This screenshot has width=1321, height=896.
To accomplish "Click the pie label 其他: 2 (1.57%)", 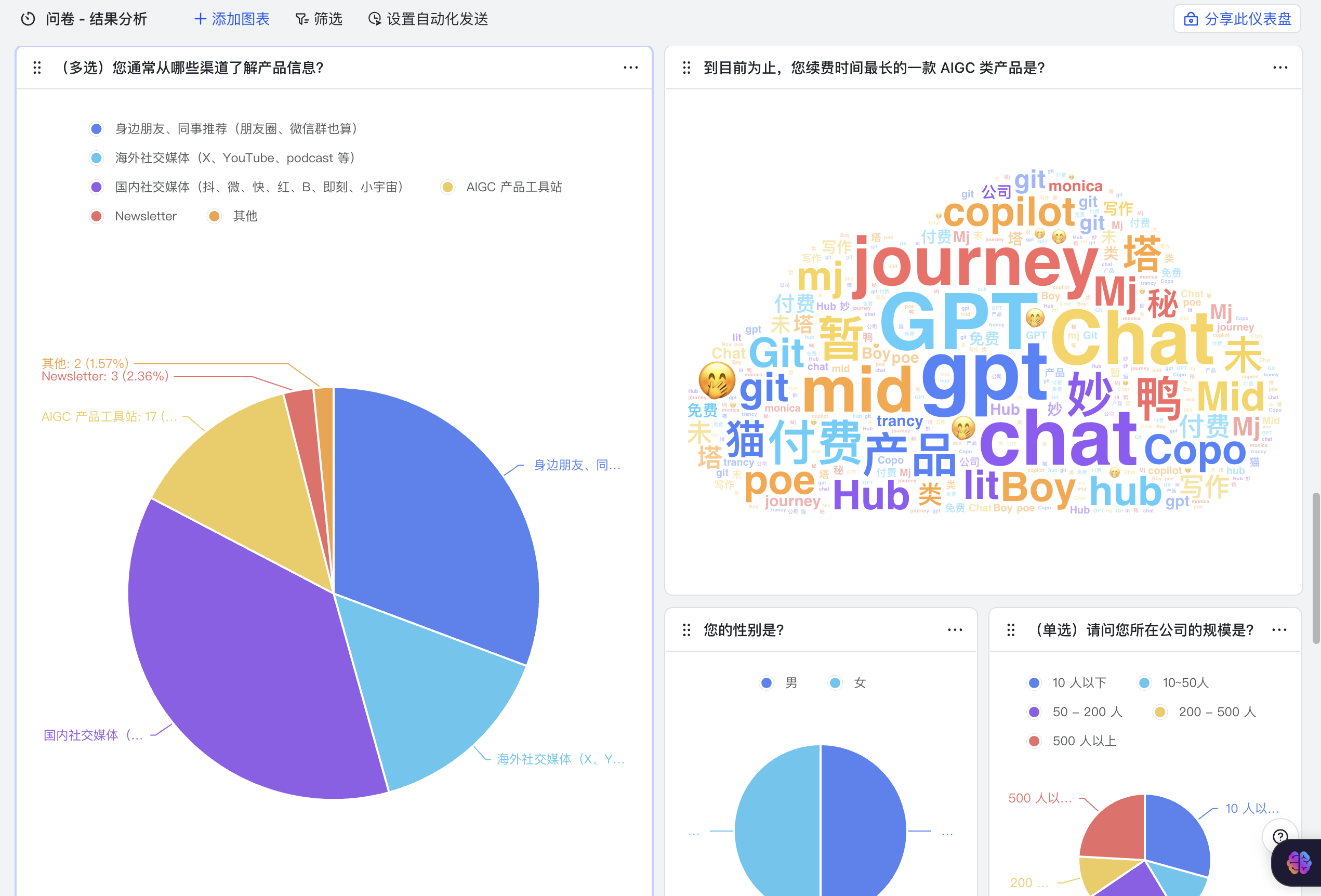I will (x=85, y=363).
